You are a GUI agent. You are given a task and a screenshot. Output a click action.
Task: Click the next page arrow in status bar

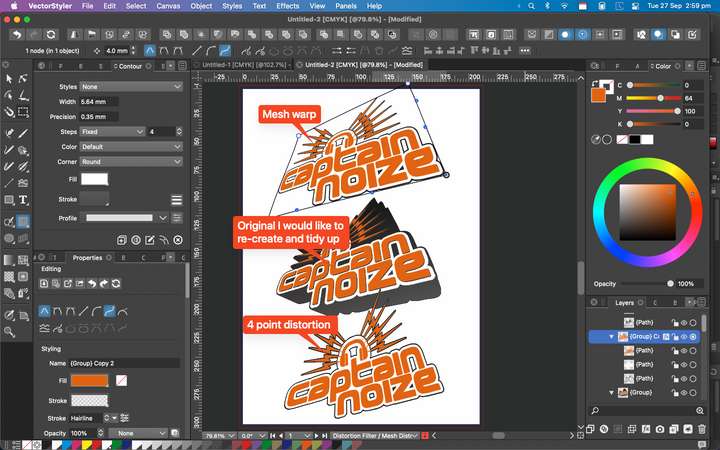[316, 435]
